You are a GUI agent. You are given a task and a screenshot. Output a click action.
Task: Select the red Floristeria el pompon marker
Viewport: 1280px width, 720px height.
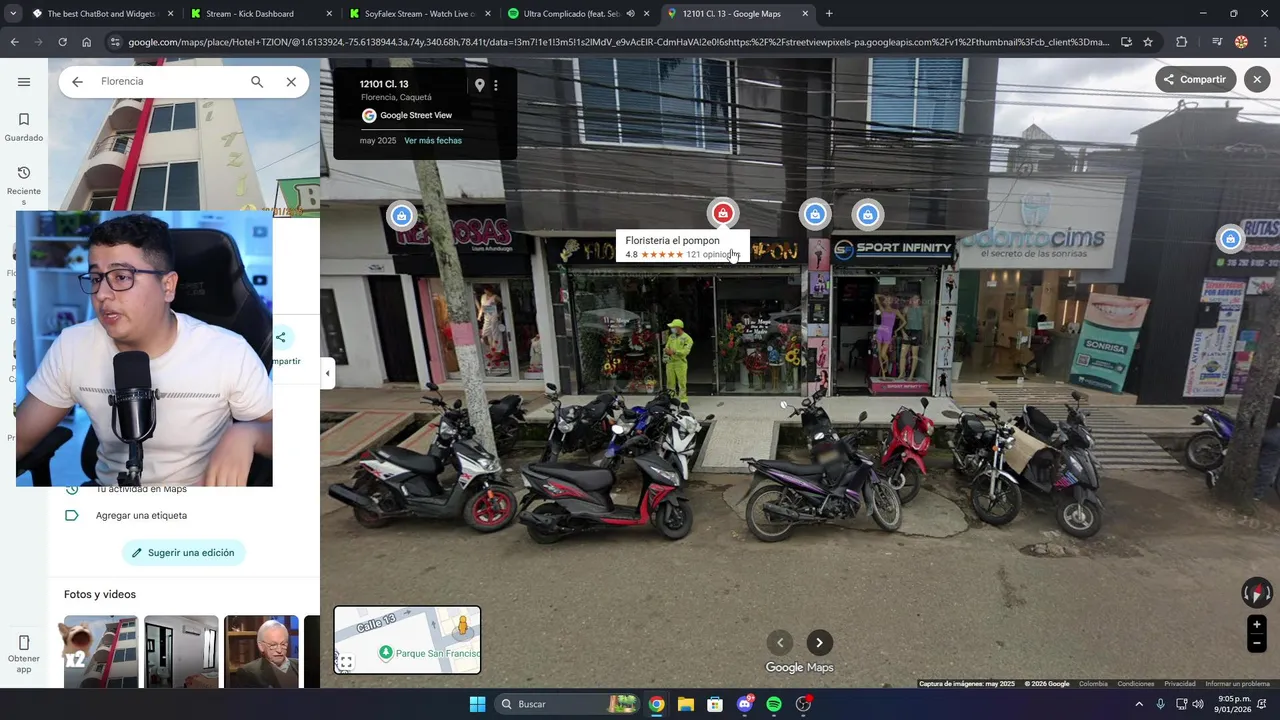click(x=723, y=213)
